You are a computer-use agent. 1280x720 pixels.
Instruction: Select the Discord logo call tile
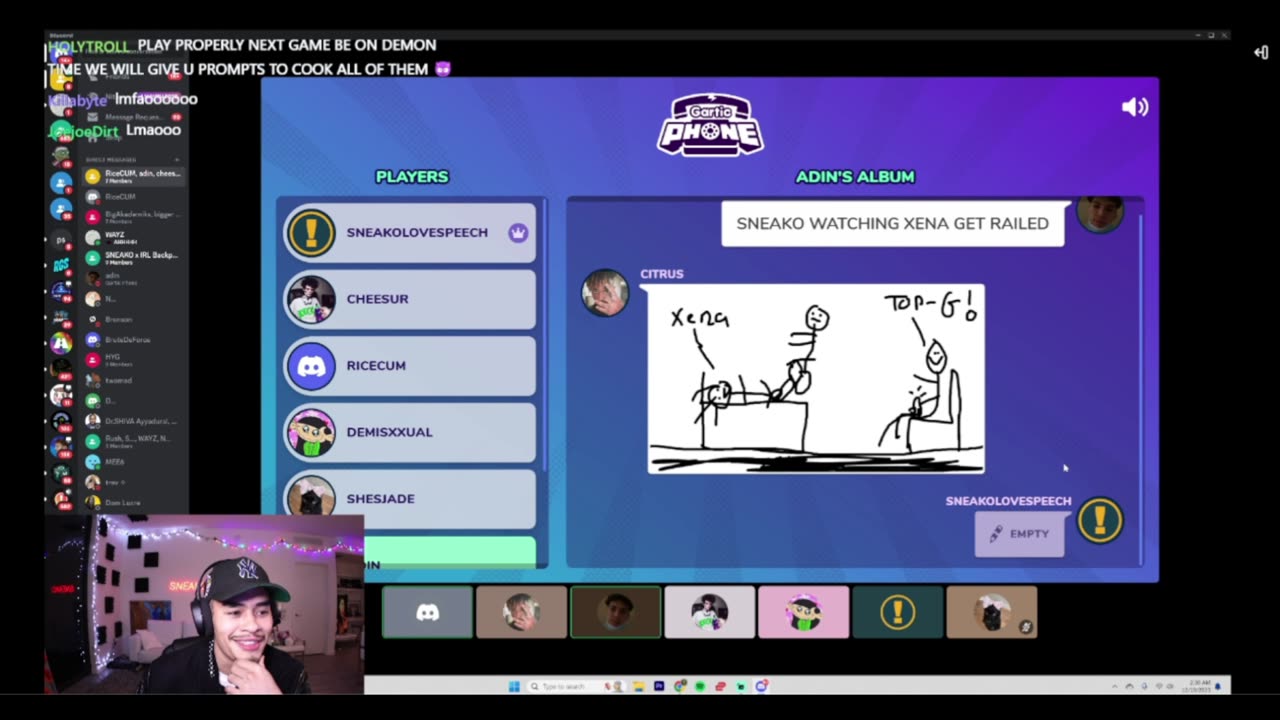(427, 612)
